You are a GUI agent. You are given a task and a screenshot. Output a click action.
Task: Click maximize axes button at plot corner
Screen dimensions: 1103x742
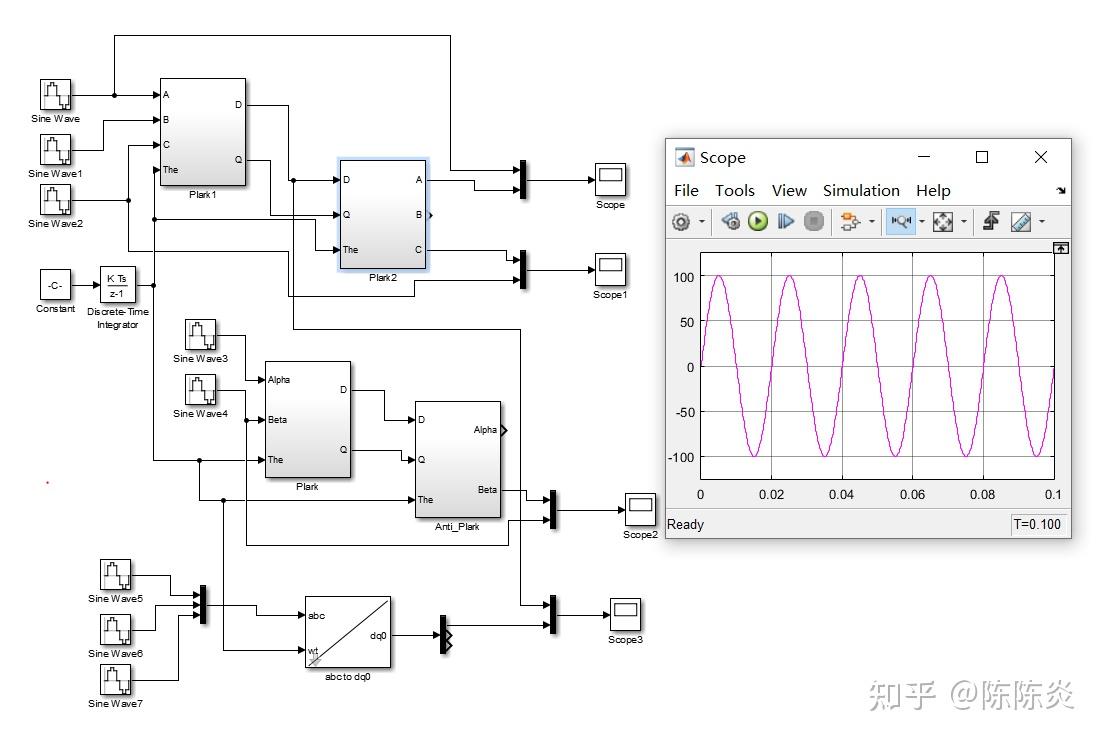point(1061,248)
